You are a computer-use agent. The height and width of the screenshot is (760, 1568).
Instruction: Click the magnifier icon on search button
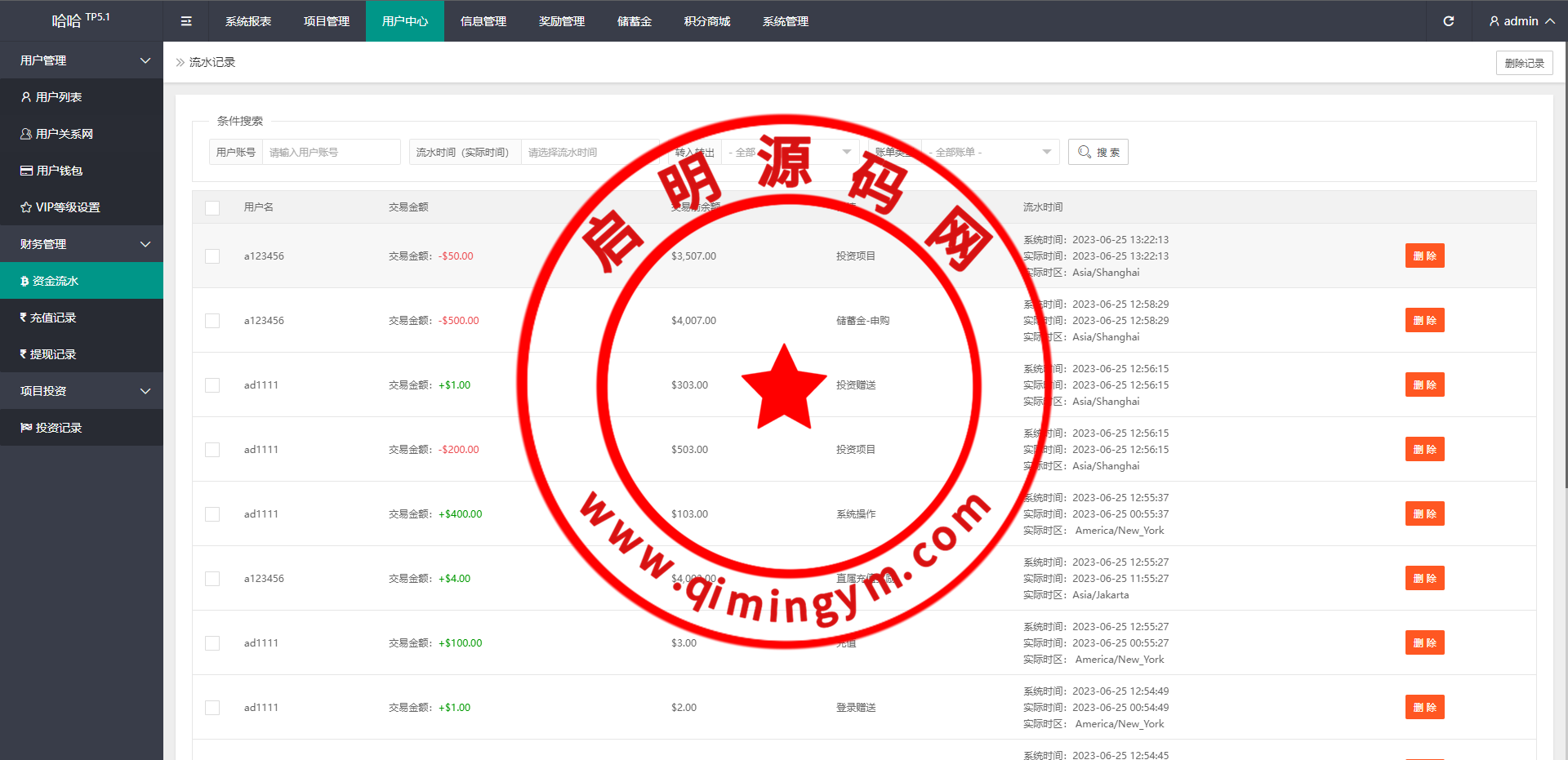tap(1084, 152)
